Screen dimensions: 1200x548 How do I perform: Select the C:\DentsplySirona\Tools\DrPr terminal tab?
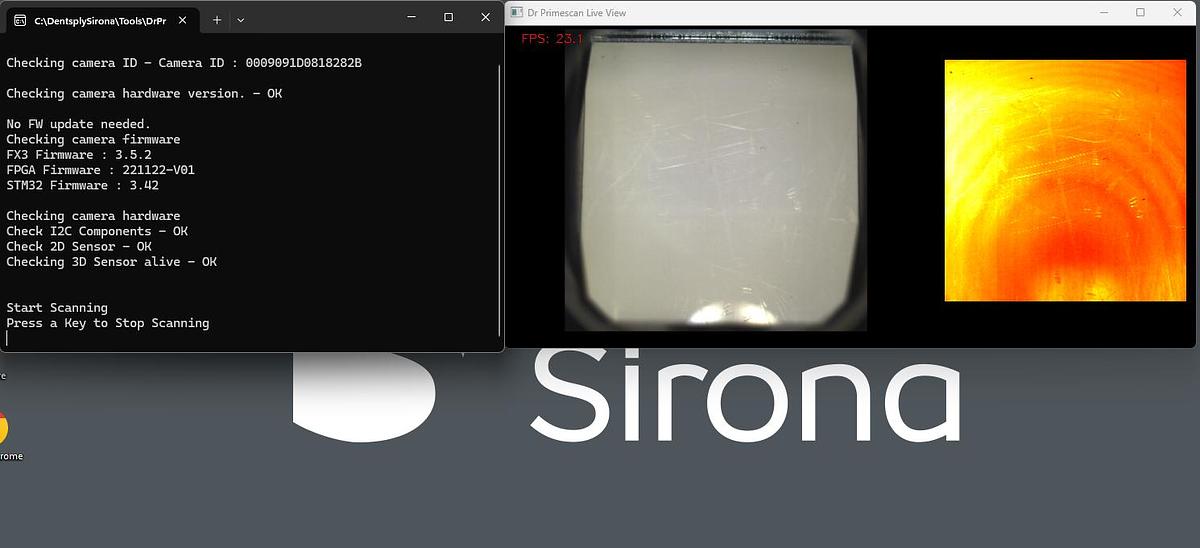pos(101,19)
